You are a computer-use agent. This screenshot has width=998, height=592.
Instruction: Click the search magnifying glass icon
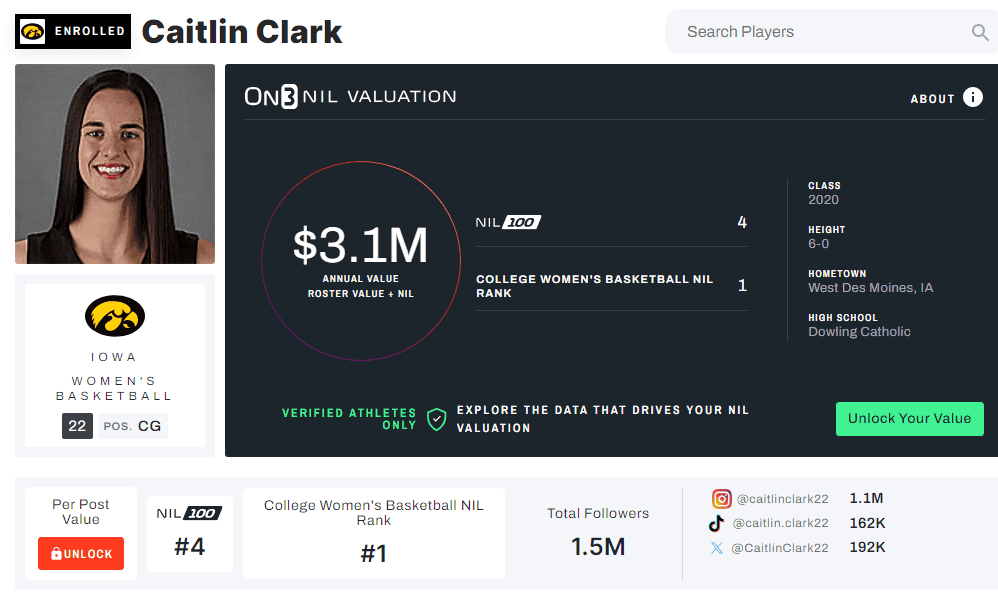[x=979, y=32]
